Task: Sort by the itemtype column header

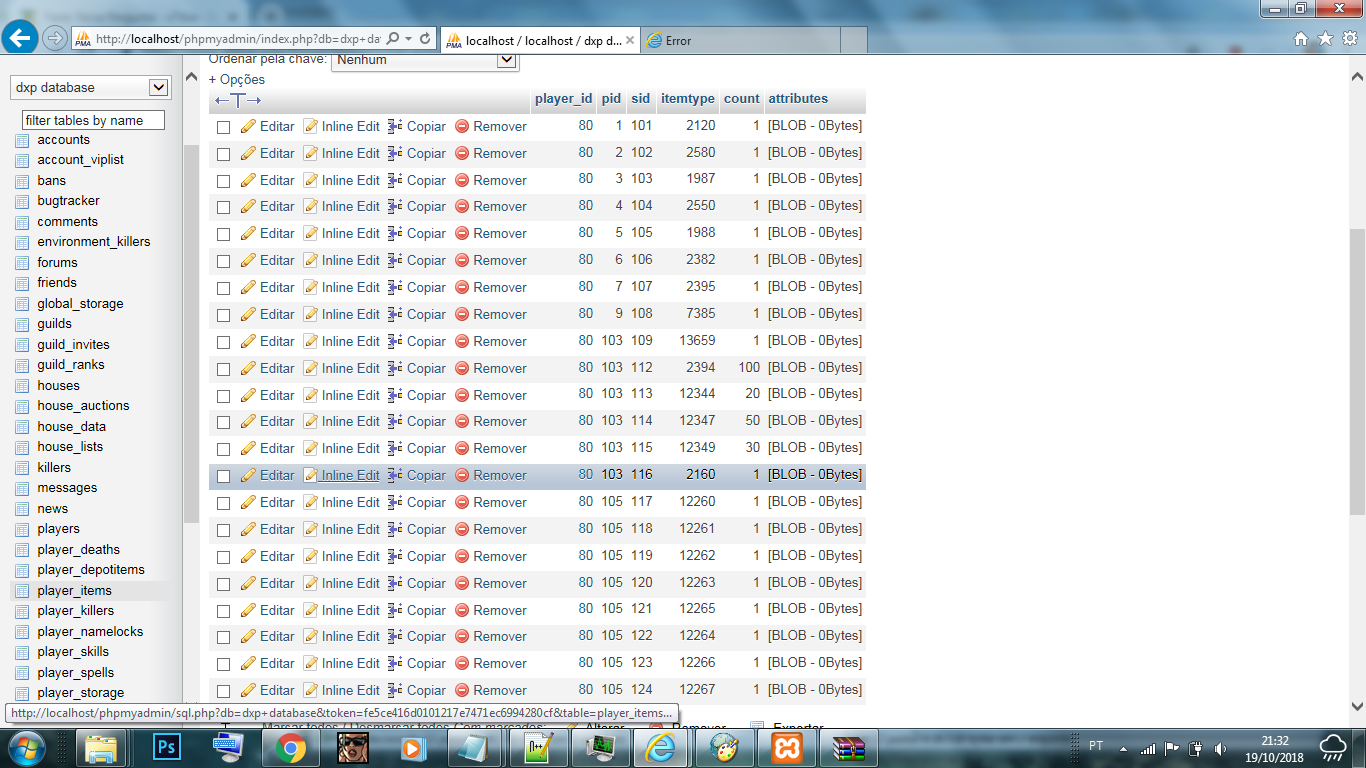Action: pyautogui.click(x=687, y=99)
